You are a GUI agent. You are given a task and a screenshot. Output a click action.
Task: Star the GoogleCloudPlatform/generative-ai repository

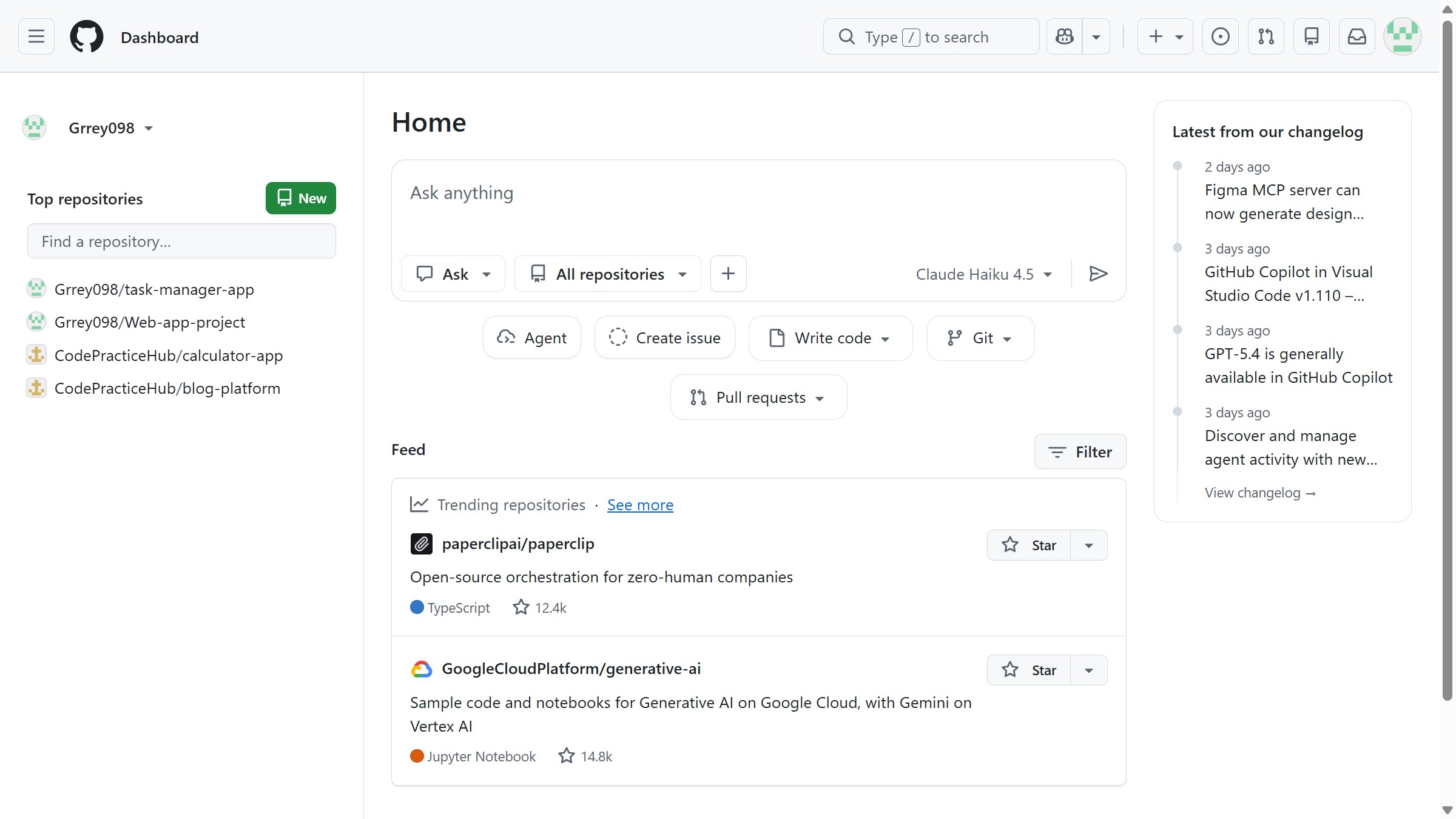point(1029,670)
